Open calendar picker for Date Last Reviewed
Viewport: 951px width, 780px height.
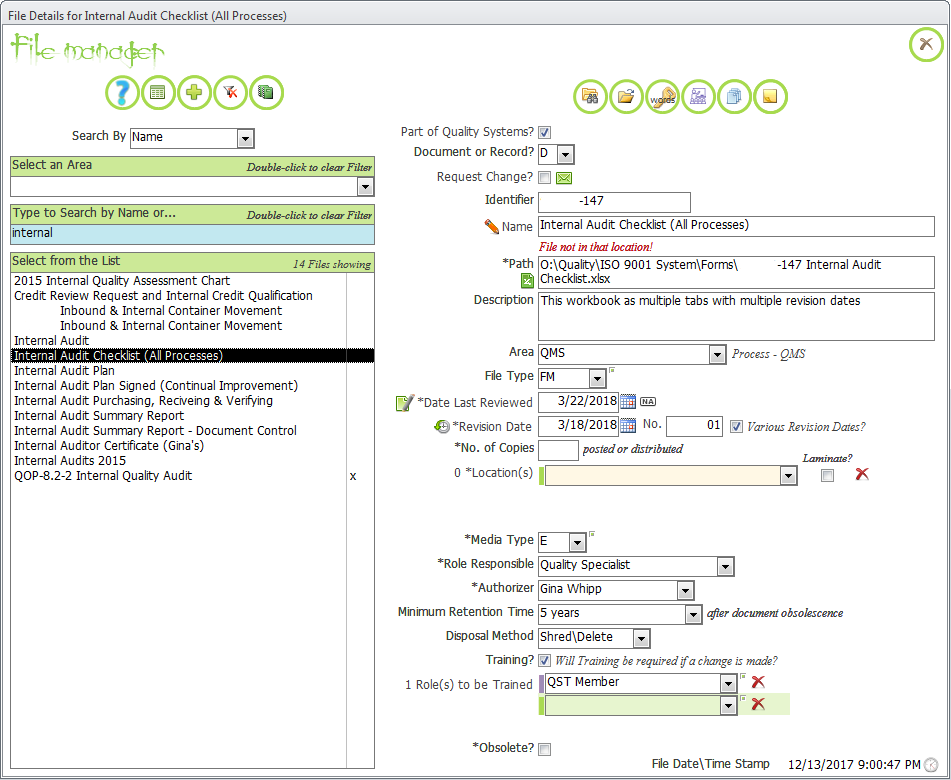point(628,402)
